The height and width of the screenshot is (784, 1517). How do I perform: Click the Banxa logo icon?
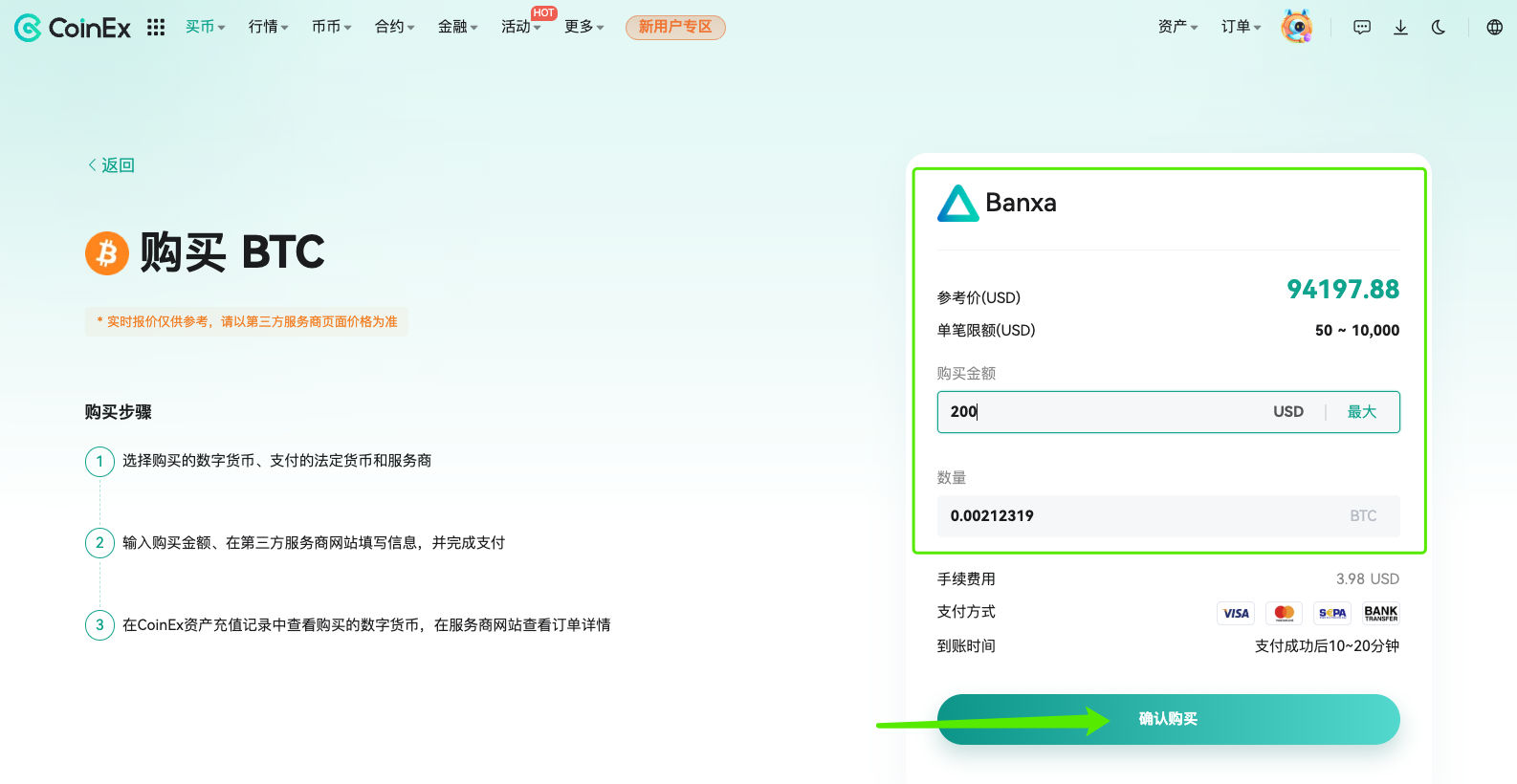(957, 204)
